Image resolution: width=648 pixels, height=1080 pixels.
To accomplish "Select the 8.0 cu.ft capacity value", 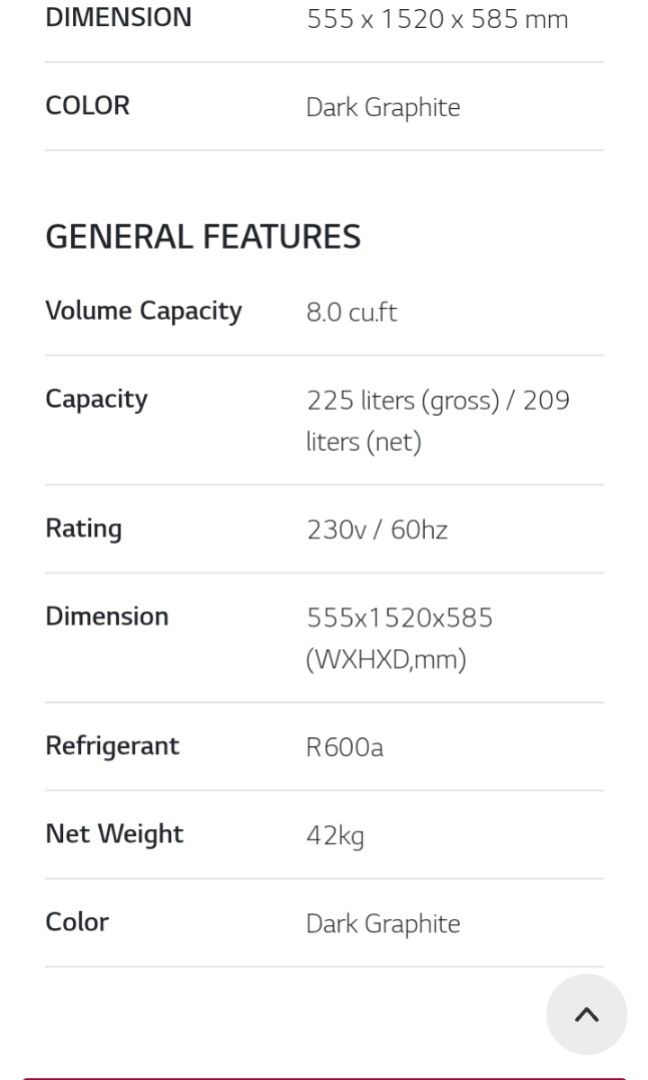I will coord(352,311).
